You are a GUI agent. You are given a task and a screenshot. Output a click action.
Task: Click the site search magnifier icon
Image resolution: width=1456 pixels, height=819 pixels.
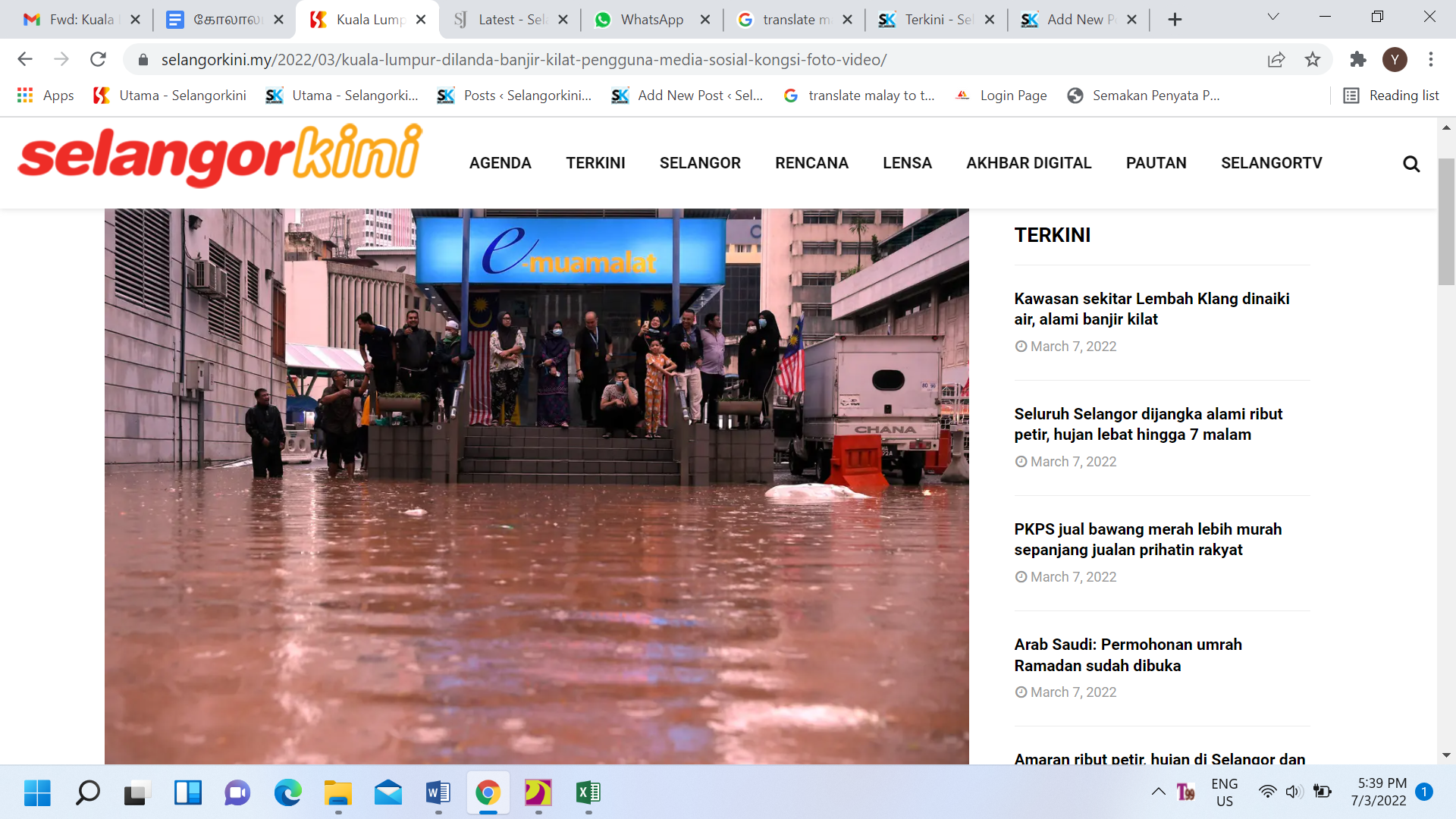tap(1410, 164)
